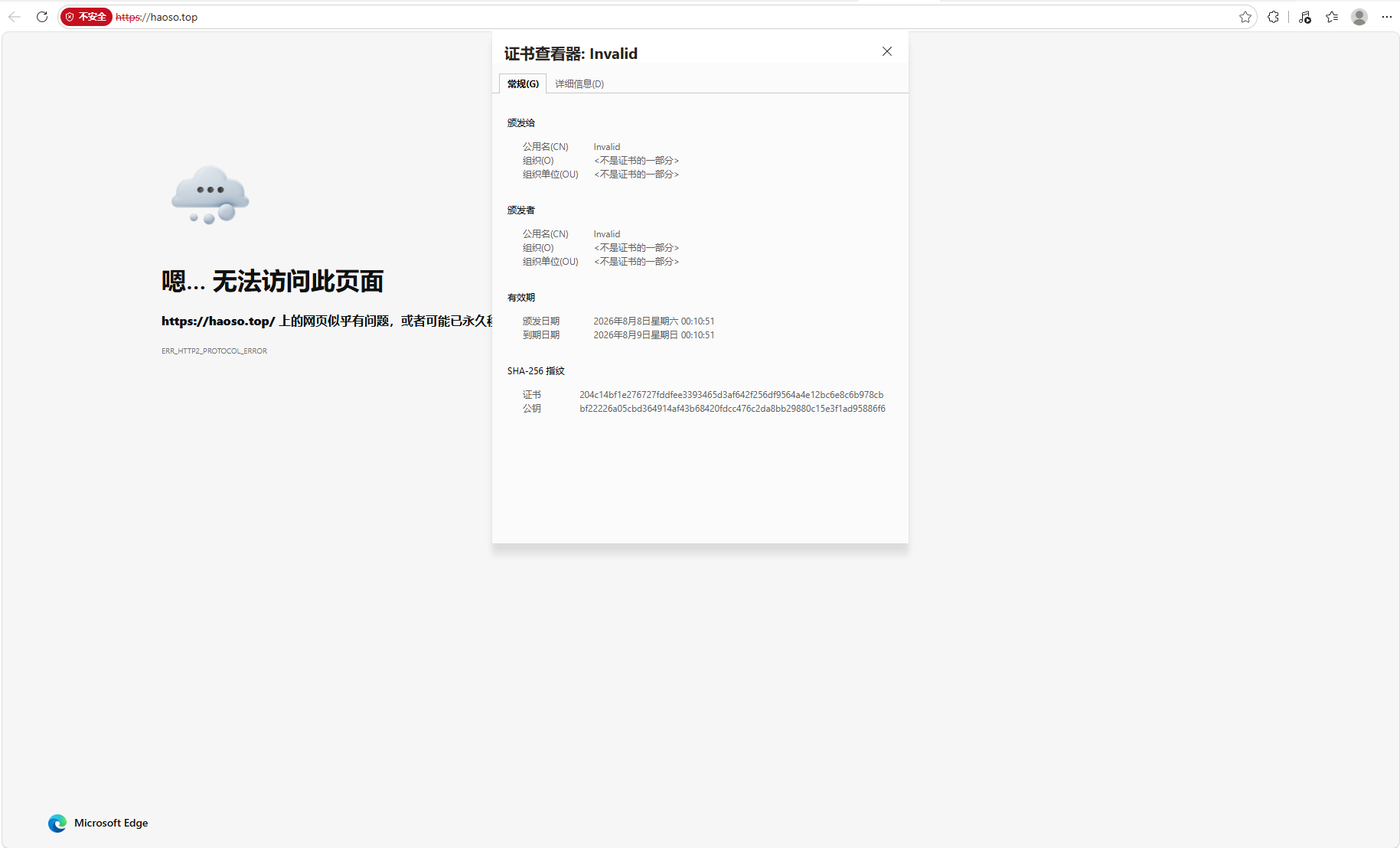
Task: Select the expiry date 2026年8月9日星期日
Action: (x=654, y=335)
